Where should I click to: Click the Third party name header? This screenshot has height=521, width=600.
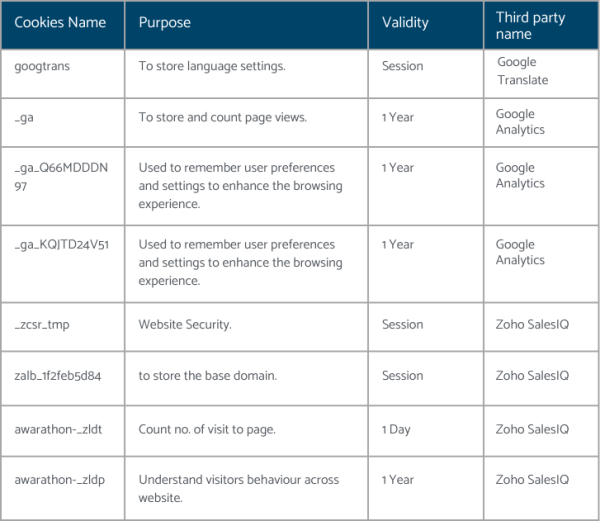530,26
